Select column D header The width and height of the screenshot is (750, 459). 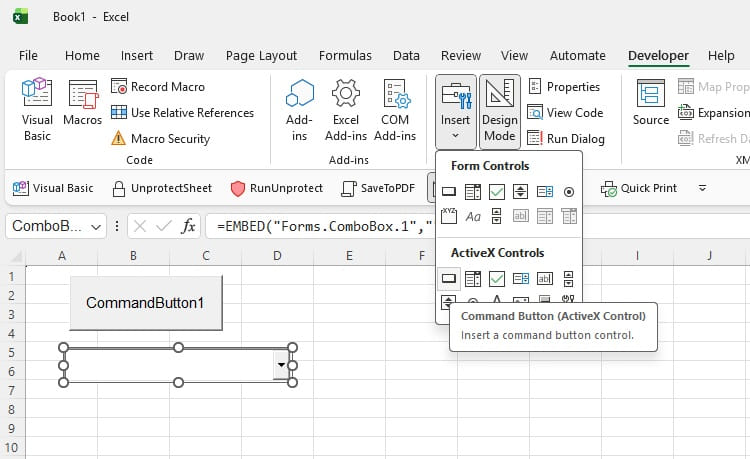(277, 256)
